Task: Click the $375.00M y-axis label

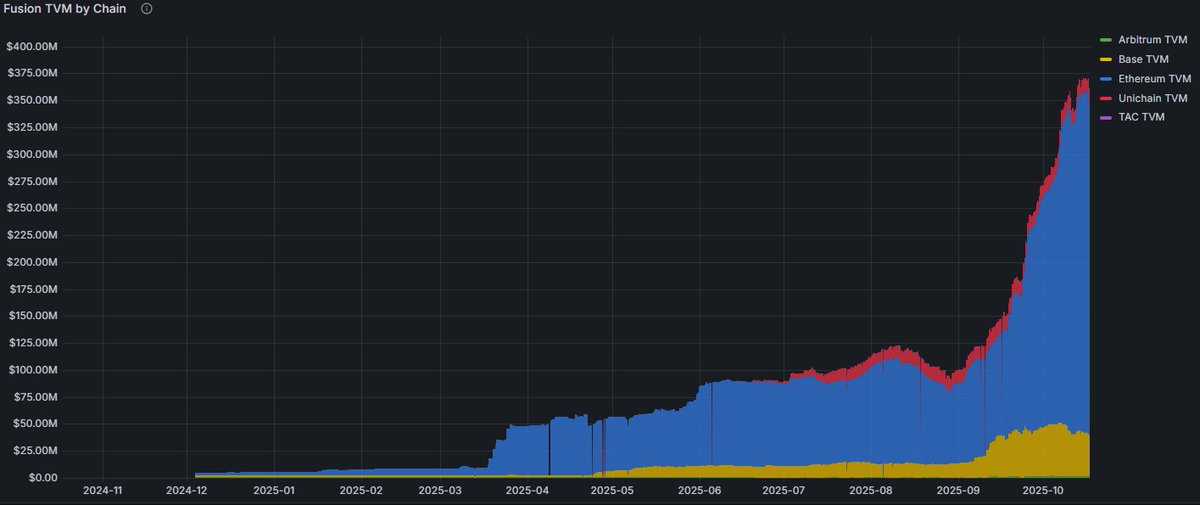Action: 32,74
